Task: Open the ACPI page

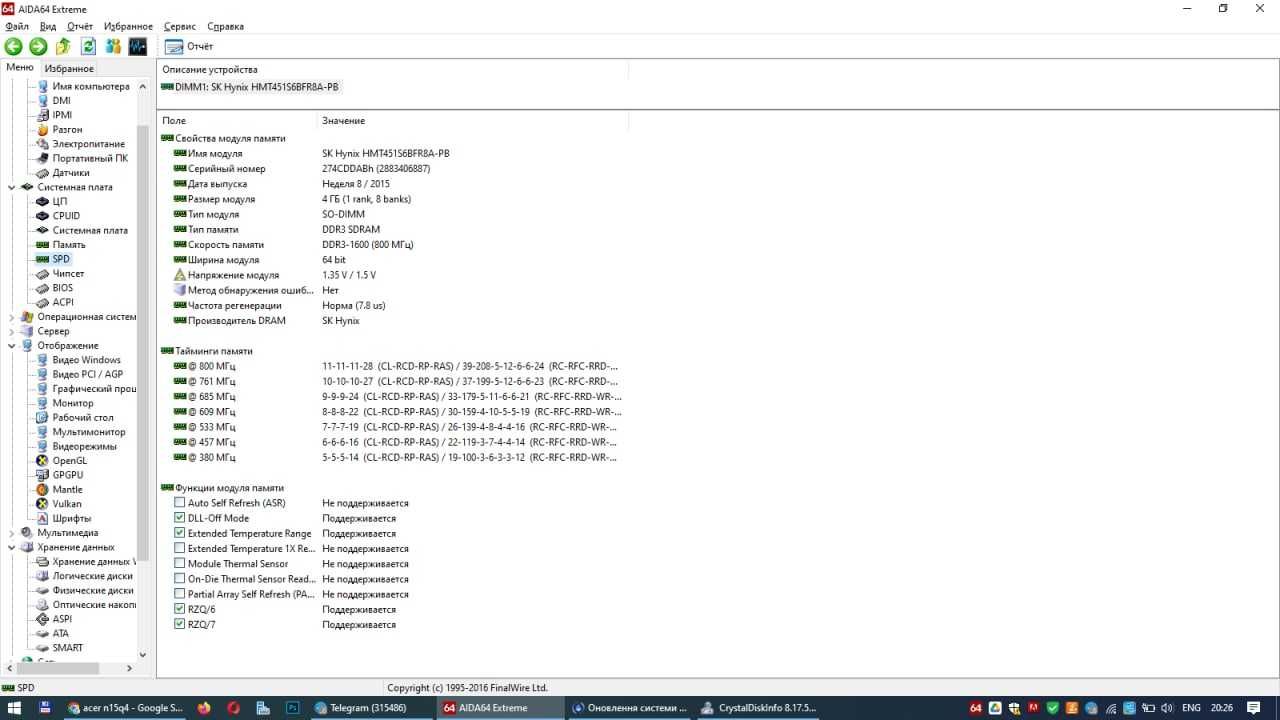Action: pyautogui.click(x=63, y=302)
